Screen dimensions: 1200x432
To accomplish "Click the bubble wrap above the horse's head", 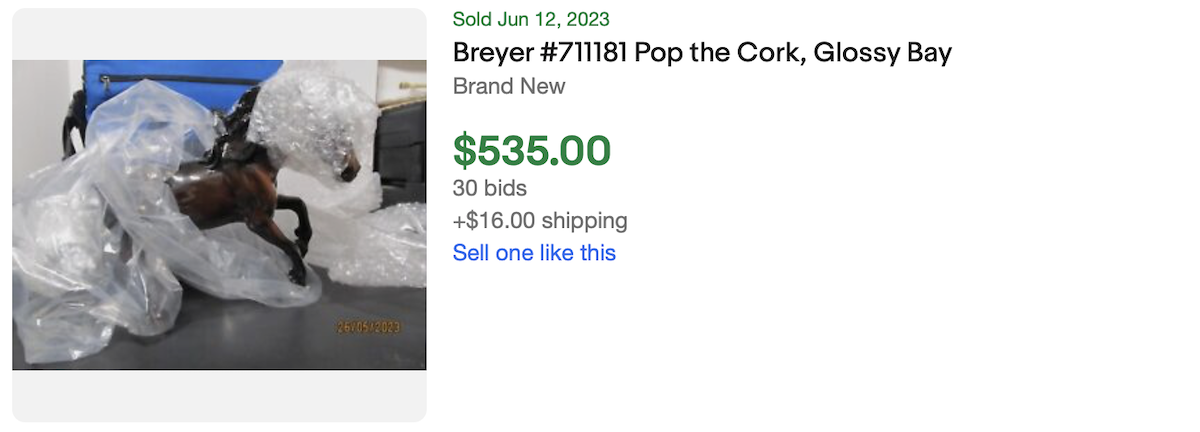I will click(x=300, y=110).
